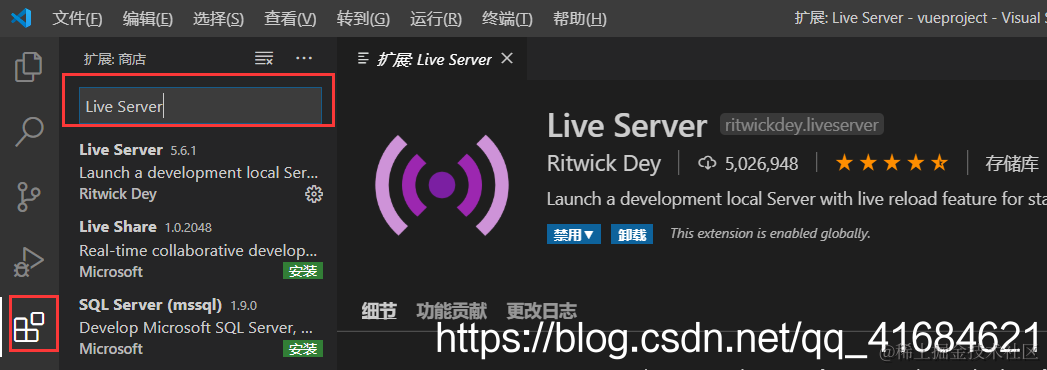The height and width of the screenshot is (370, 1047).
Task: Open the 禁用 dropdown for Live Server
Action: click(574, 234)
